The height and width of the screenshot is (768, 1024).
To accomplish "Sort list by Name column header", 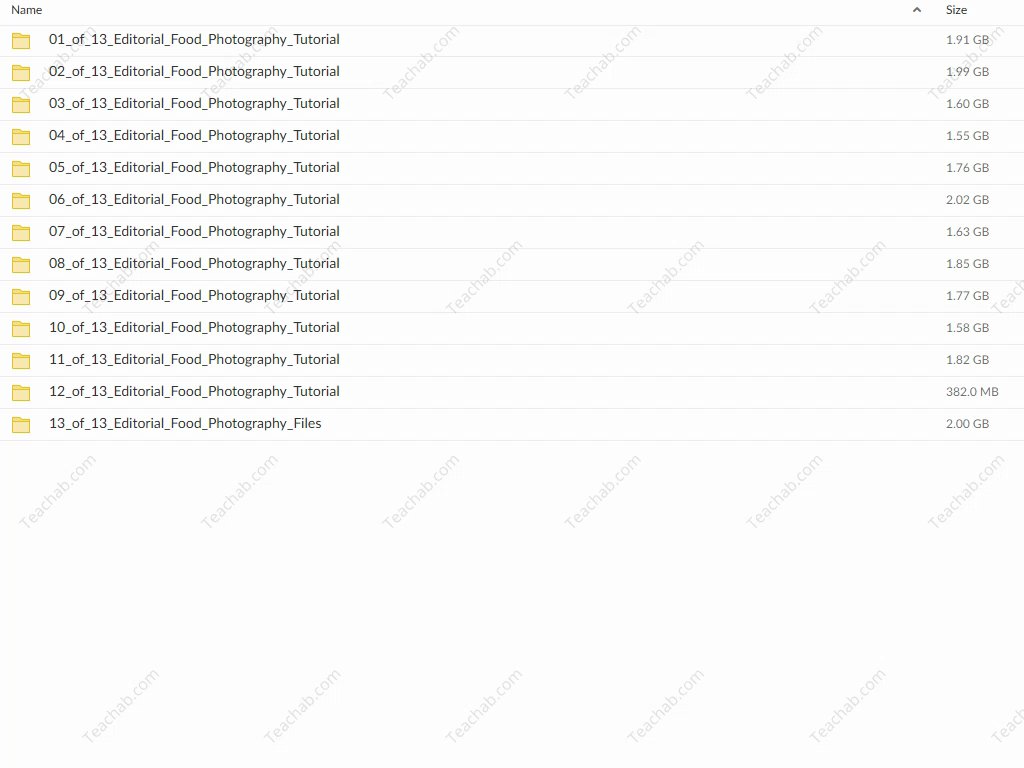I will point(27,10).
